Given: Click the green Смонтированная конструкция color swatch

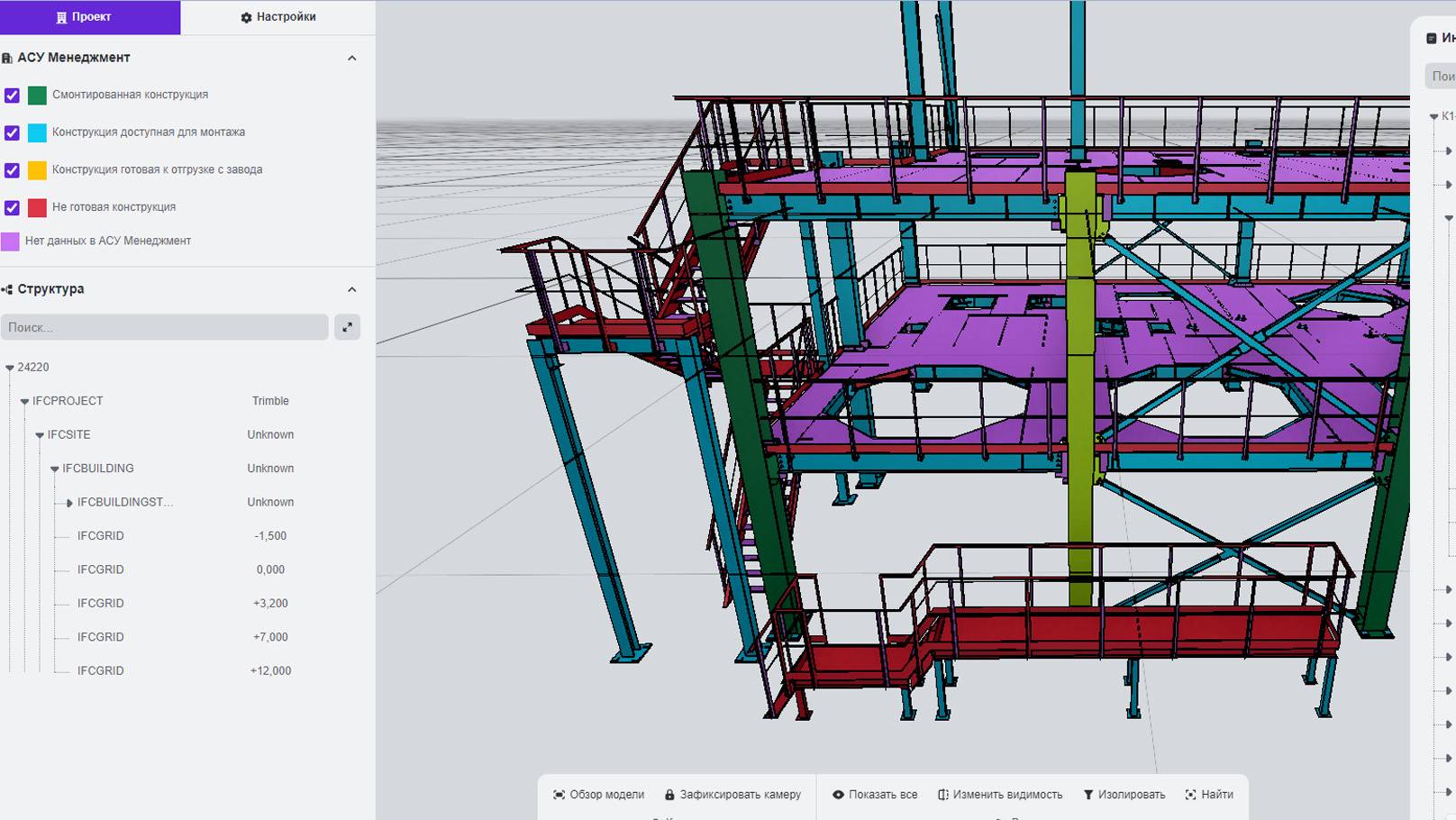Looking at the screenshot, I should pyautogui.click(x=37, y=95).
